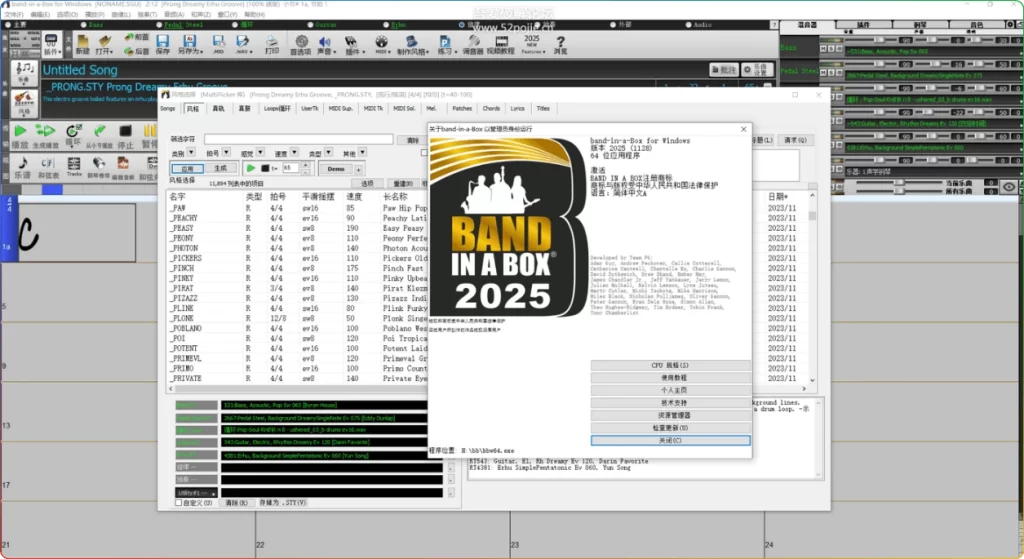Screen dimensions: 1024x559
Task: Click the 关闭(C) button in About dialog
Action: (x=670, y=440)
